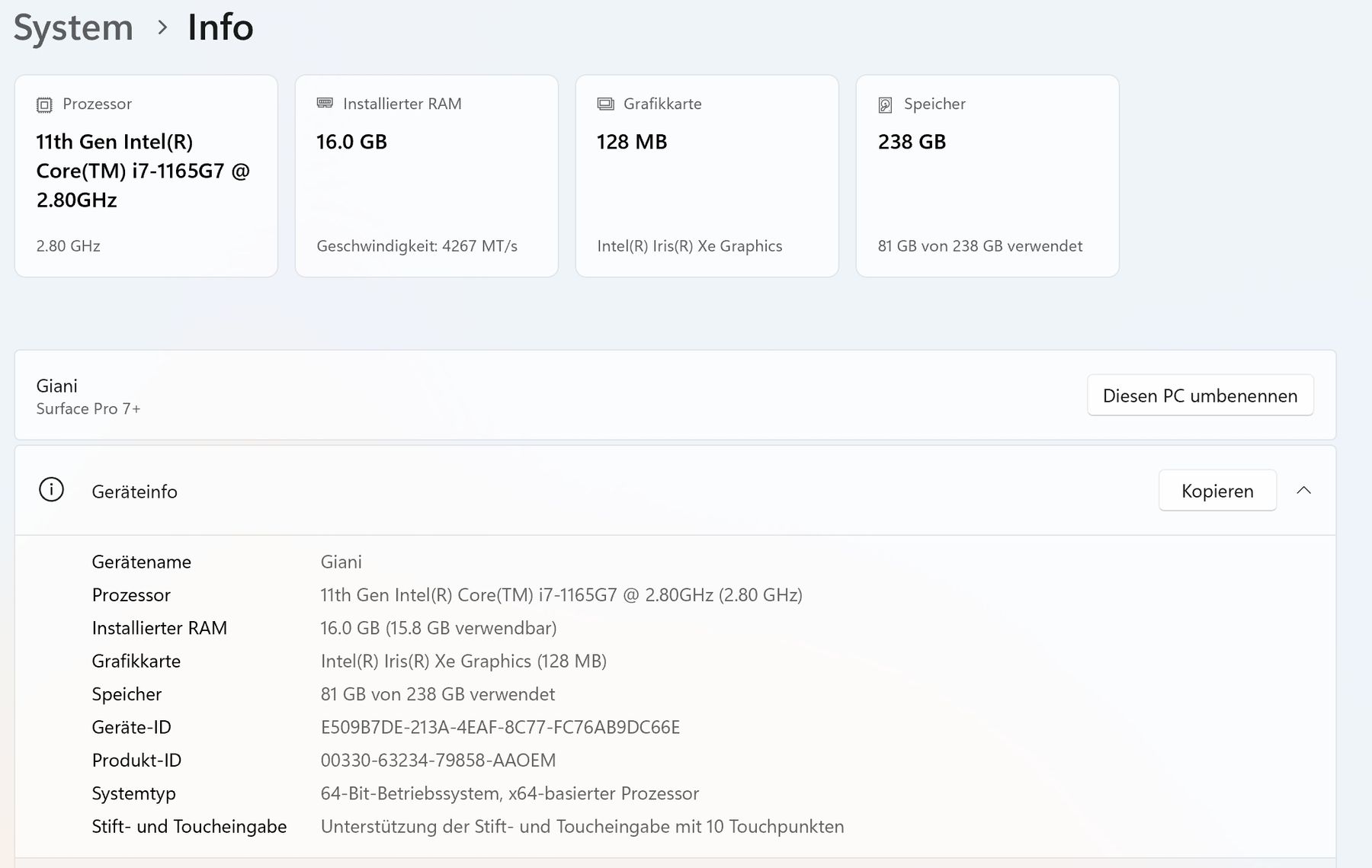Viewport: 1372px width, 868px height.
Task: Click the Geräteinfo info circle icon
Action: [51, 490]
